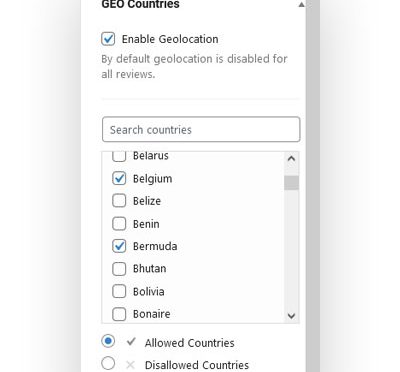Click the sidebar vertical scrollbar track

(313, 186)
